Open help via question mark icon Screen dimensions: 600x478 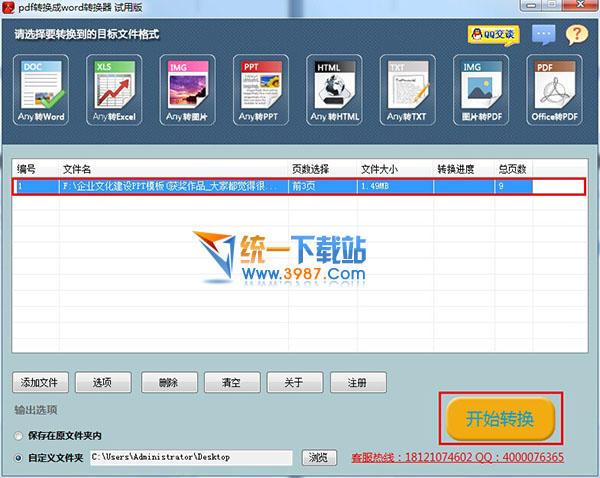575,35
